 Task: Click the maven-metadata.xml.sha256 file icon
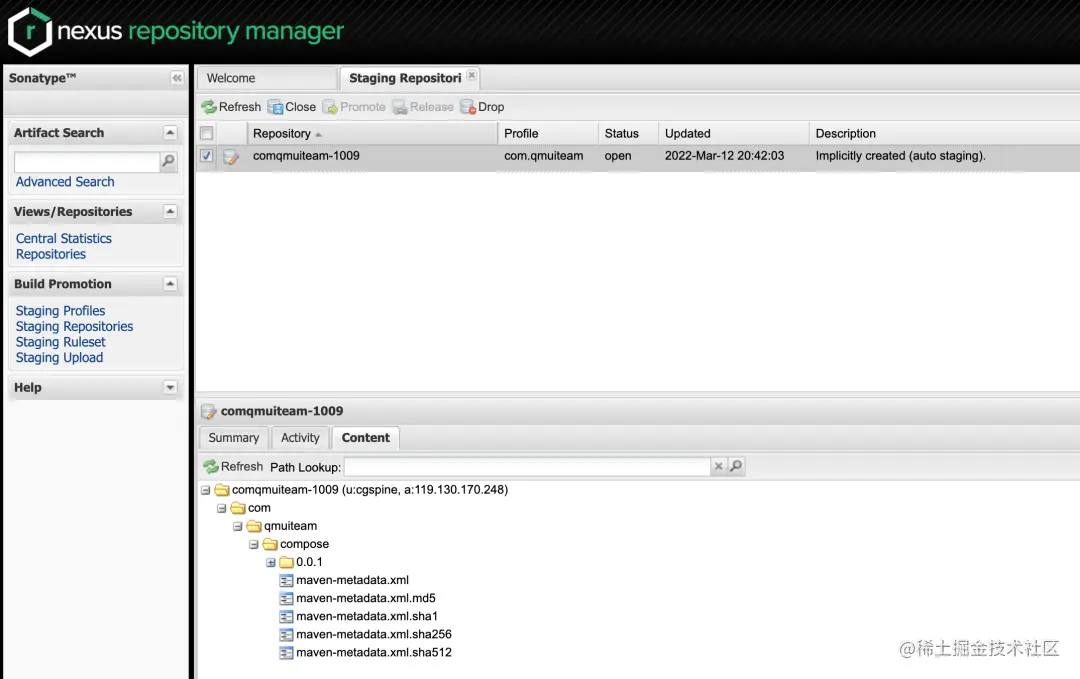tap(287, 634)
